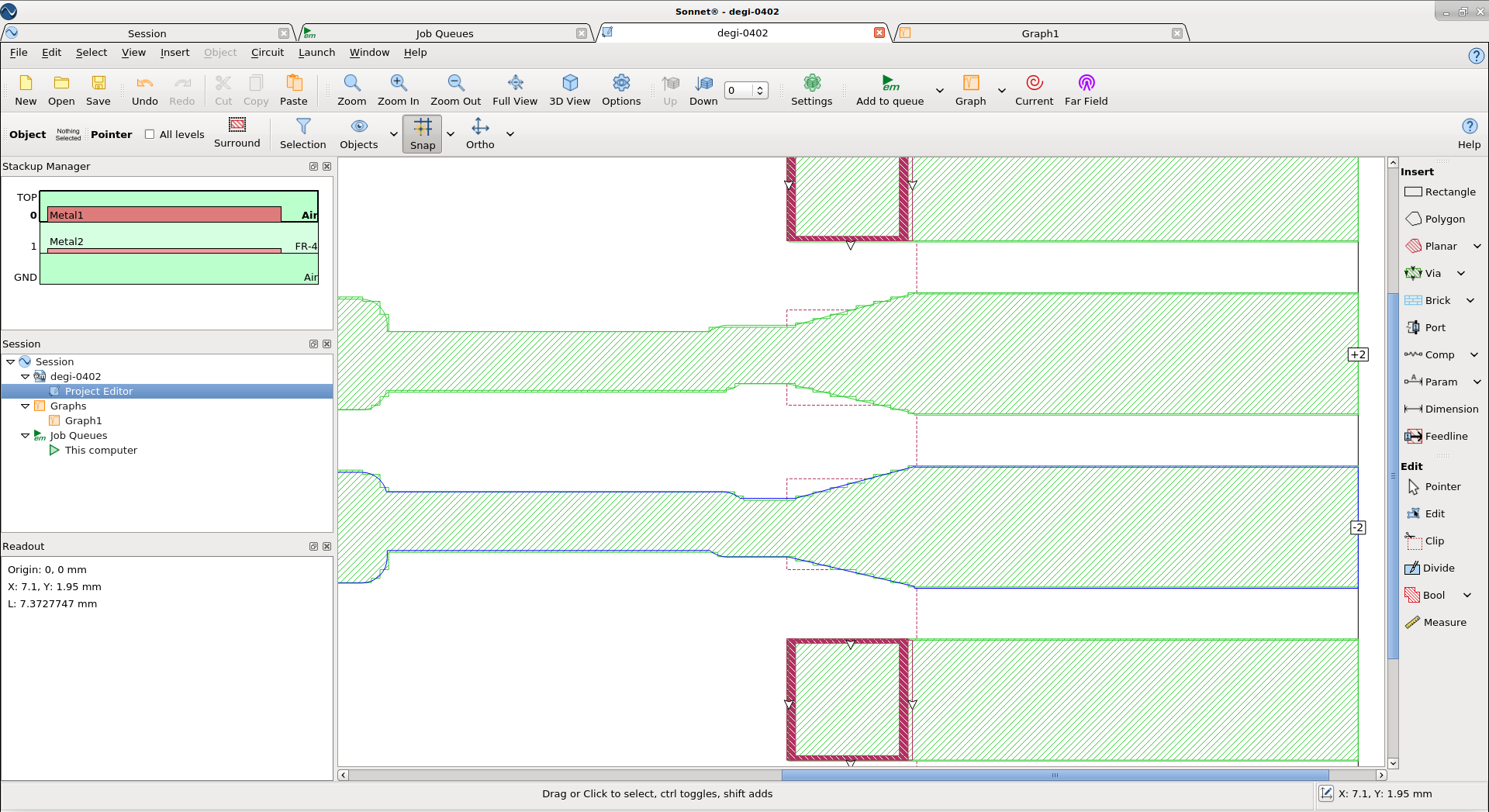Collapse the Graphs tree node
Viewport: 1489px width, 812px height.
coord(25,406)
